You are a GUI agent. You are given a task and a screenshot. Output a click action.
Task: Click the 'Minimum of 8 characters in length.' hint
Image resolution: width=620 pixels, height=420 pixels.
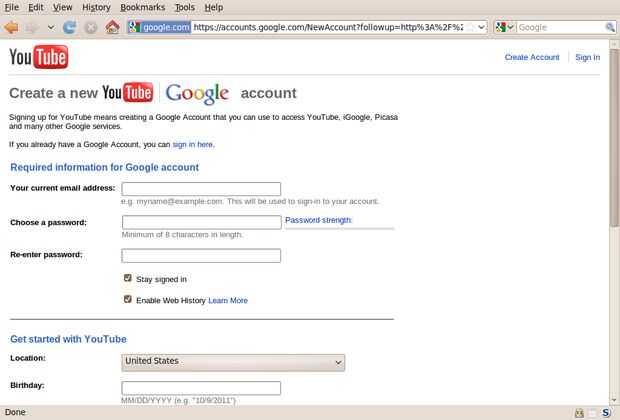pos(182,235)
